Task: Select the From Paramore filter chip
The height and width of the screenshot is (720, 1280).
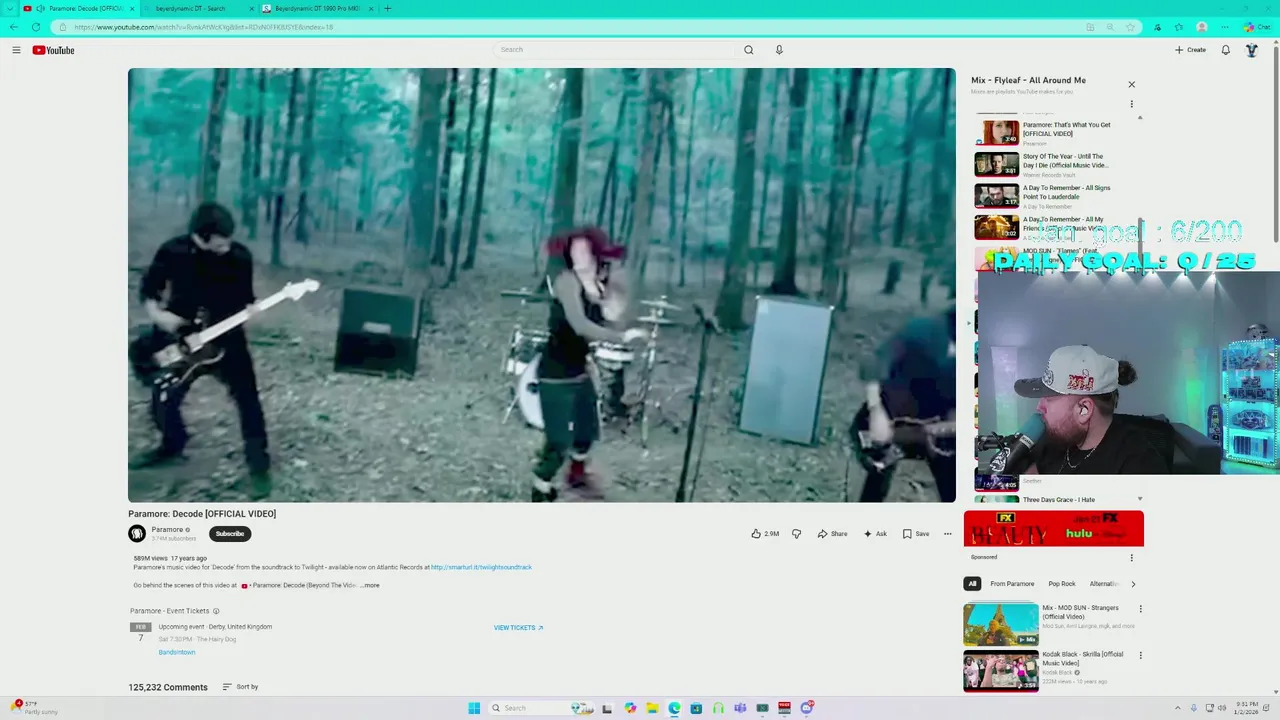Action: [1012, 584]
